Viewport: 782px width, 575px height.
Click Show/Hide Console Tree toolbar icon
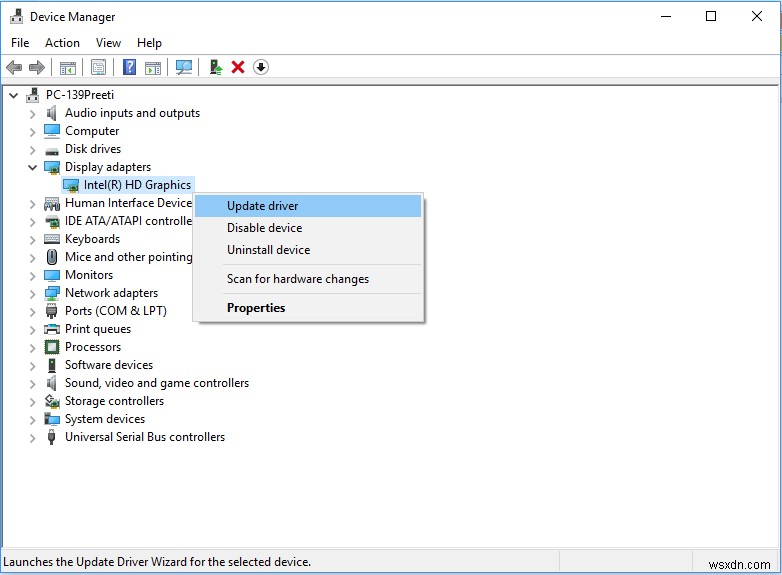tap(68, 67)
